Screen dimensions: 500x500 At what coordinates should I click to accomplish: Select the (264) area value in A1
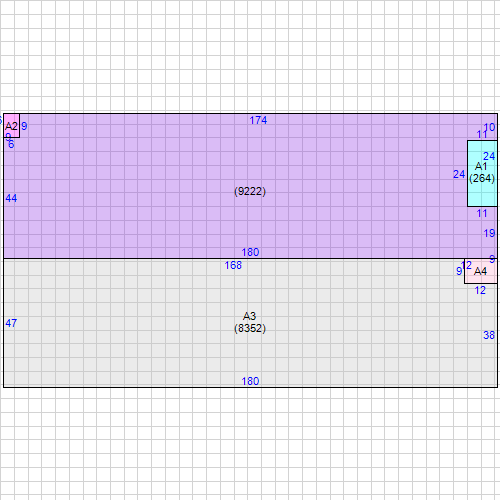482,178
